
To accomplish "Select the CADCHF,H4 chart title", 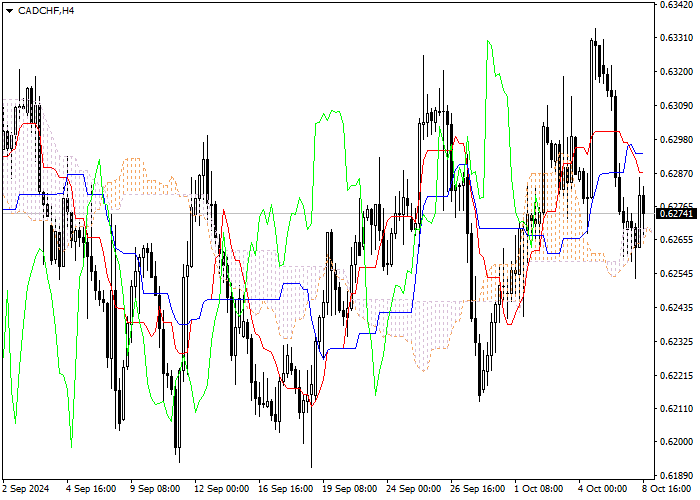I will coord(46,11).
